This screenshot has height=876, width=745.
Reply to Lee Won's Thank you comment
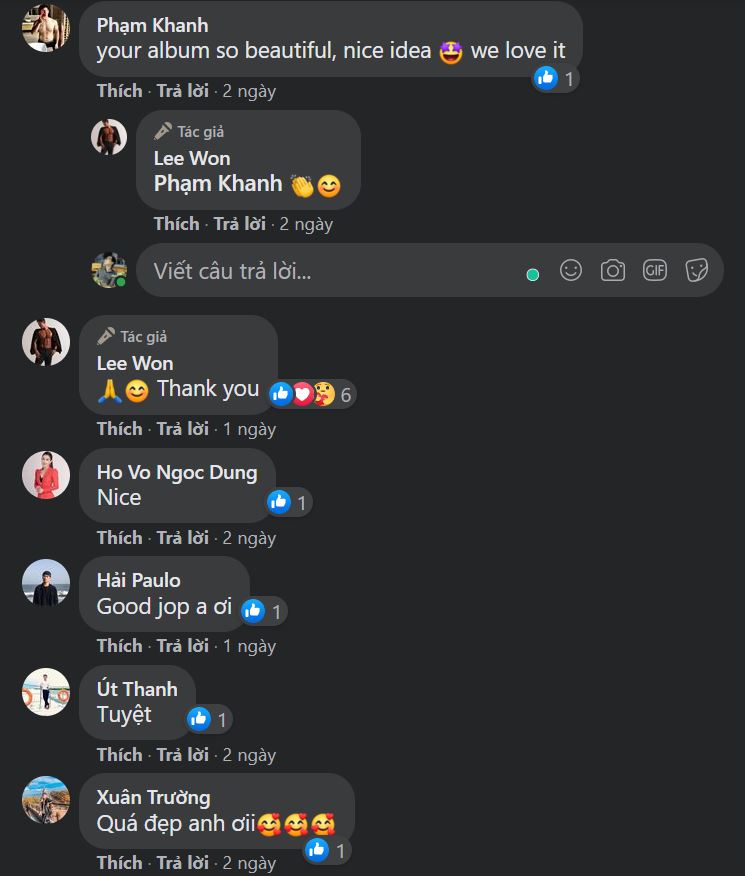[x=183, y=429]
